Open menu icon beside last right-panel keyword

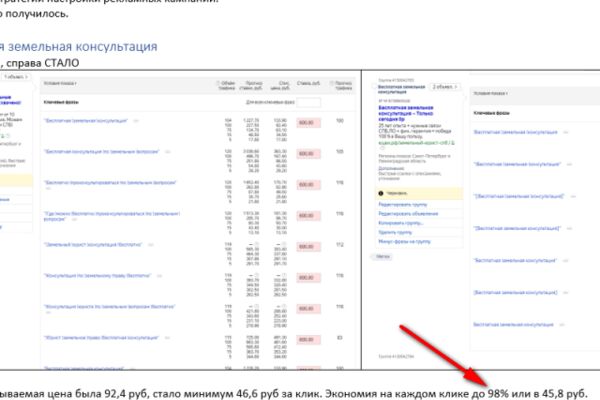click(x=562, y=325)
